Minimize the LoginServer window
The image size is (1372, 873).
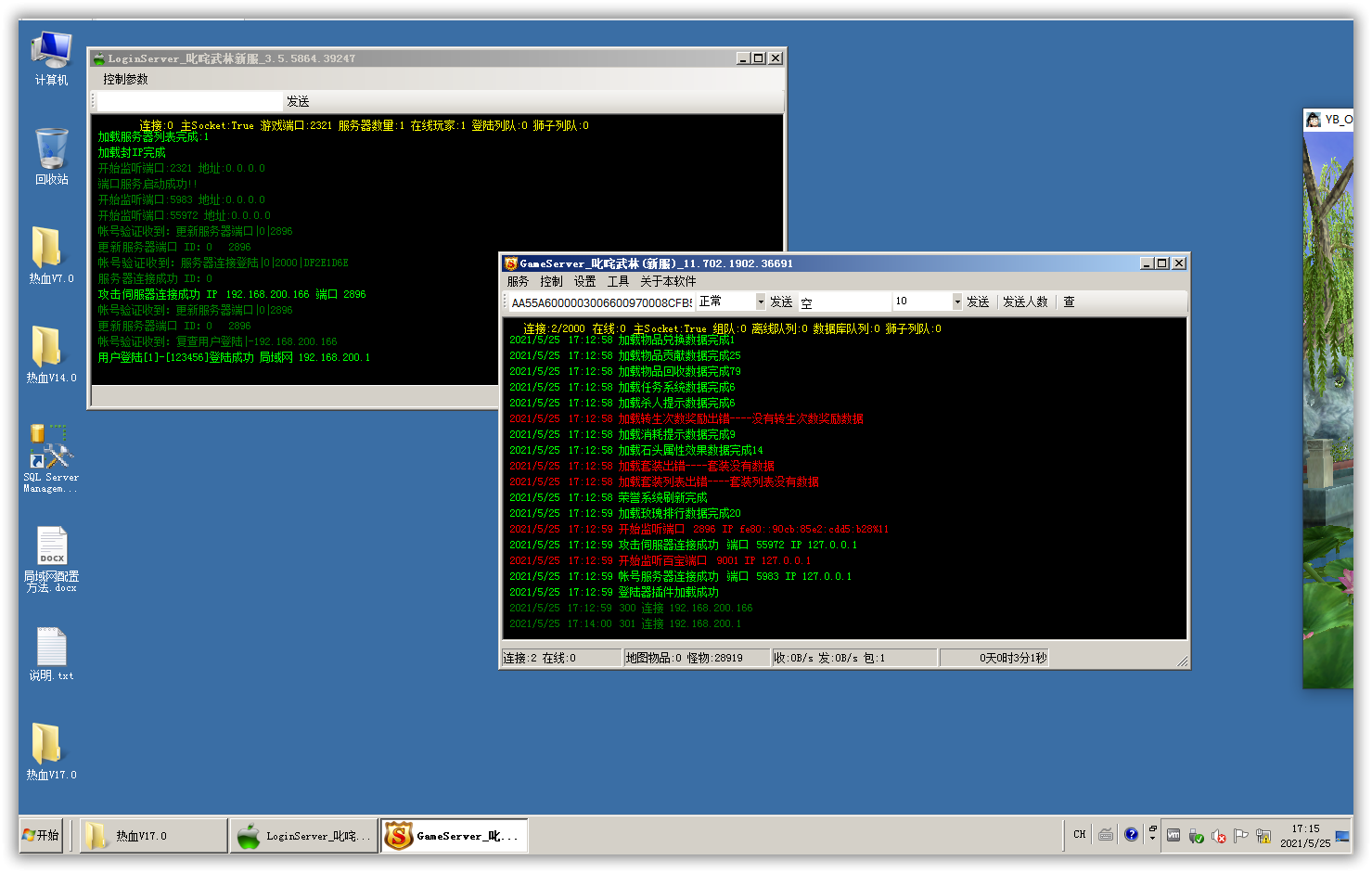point(743,58)
